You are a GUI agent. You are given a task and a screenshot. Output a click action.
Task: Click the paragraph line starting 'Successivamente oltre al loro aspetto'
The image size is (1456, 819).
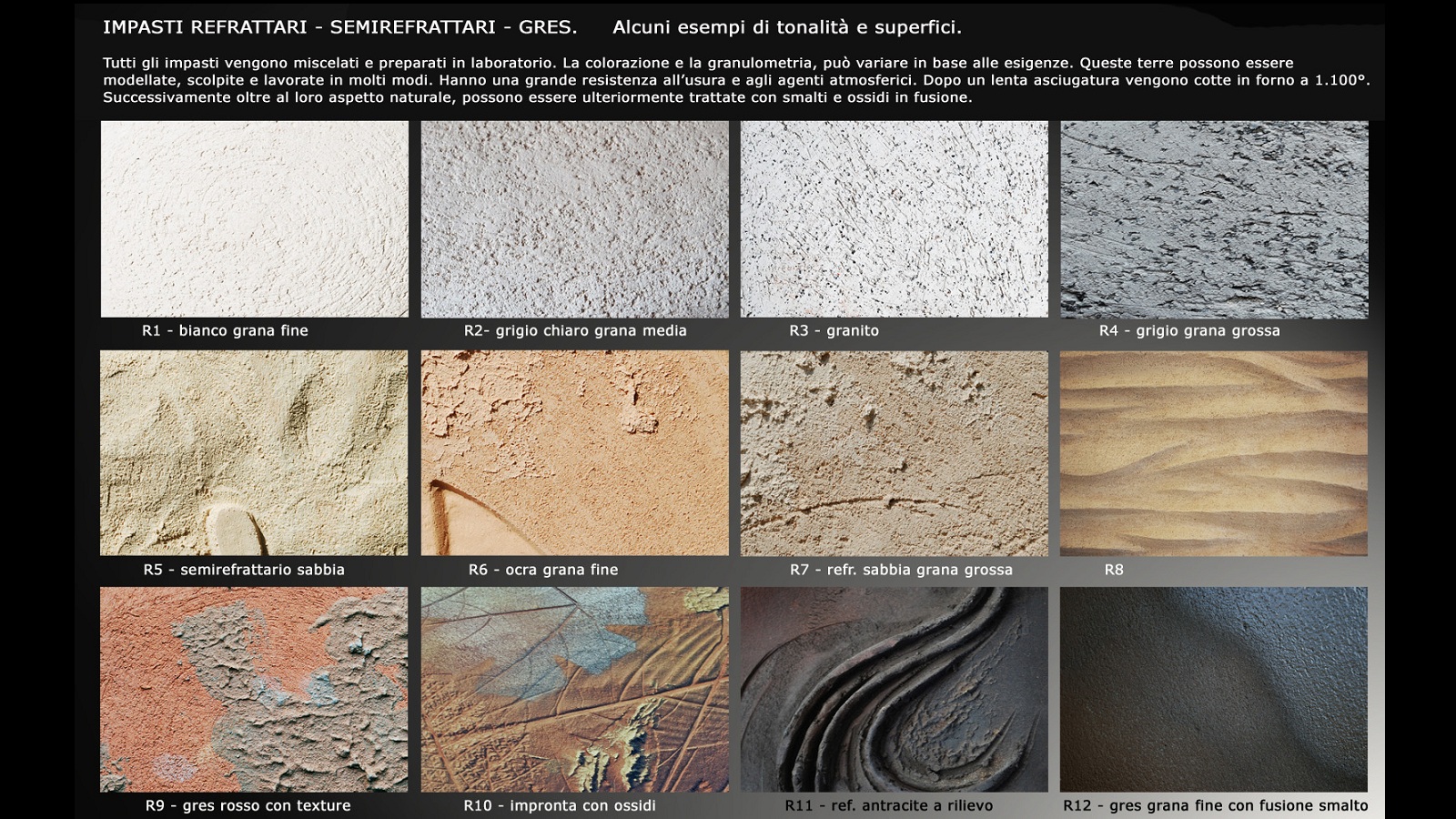[537, 97]
